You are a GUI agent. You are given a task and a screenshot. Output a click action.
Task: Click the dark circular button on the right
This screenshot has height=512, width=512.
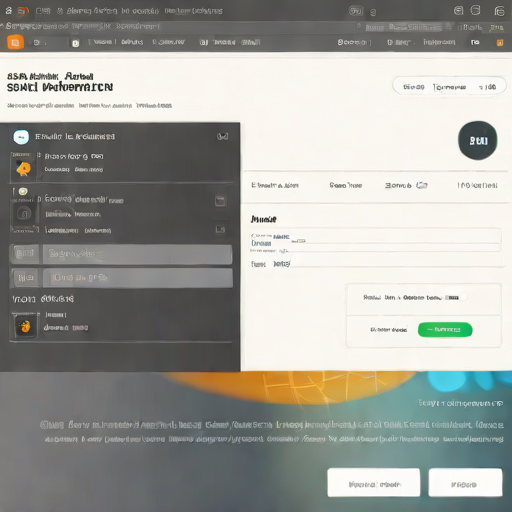coord(478,140)
